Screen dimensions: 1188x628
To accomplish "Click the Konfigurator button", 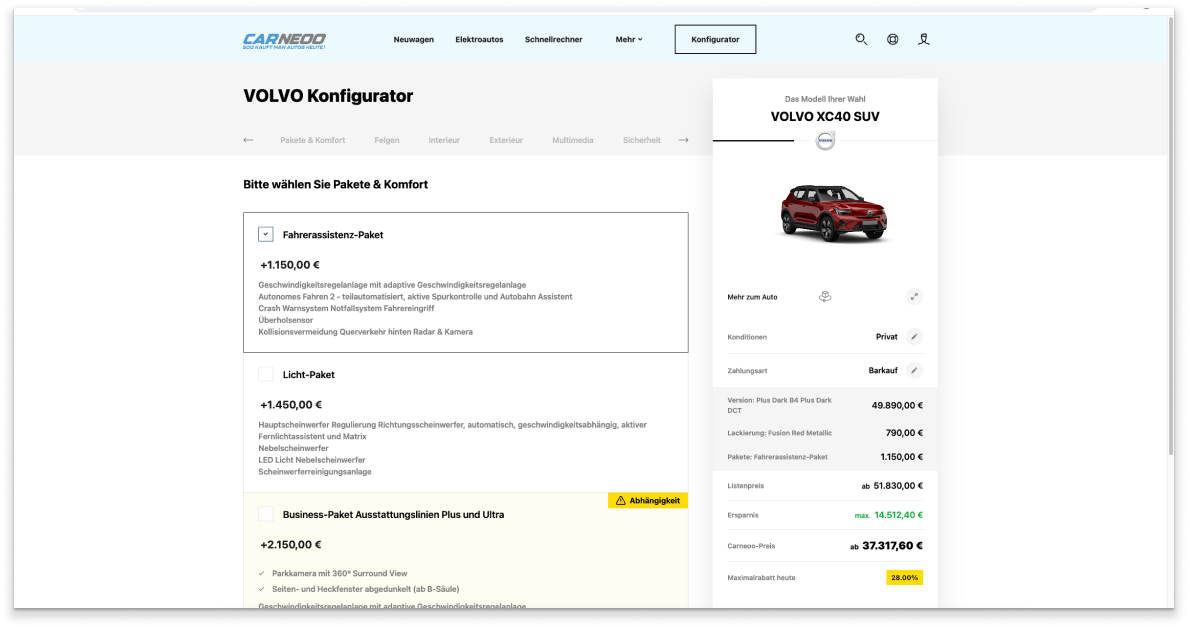I will (715, 39).
